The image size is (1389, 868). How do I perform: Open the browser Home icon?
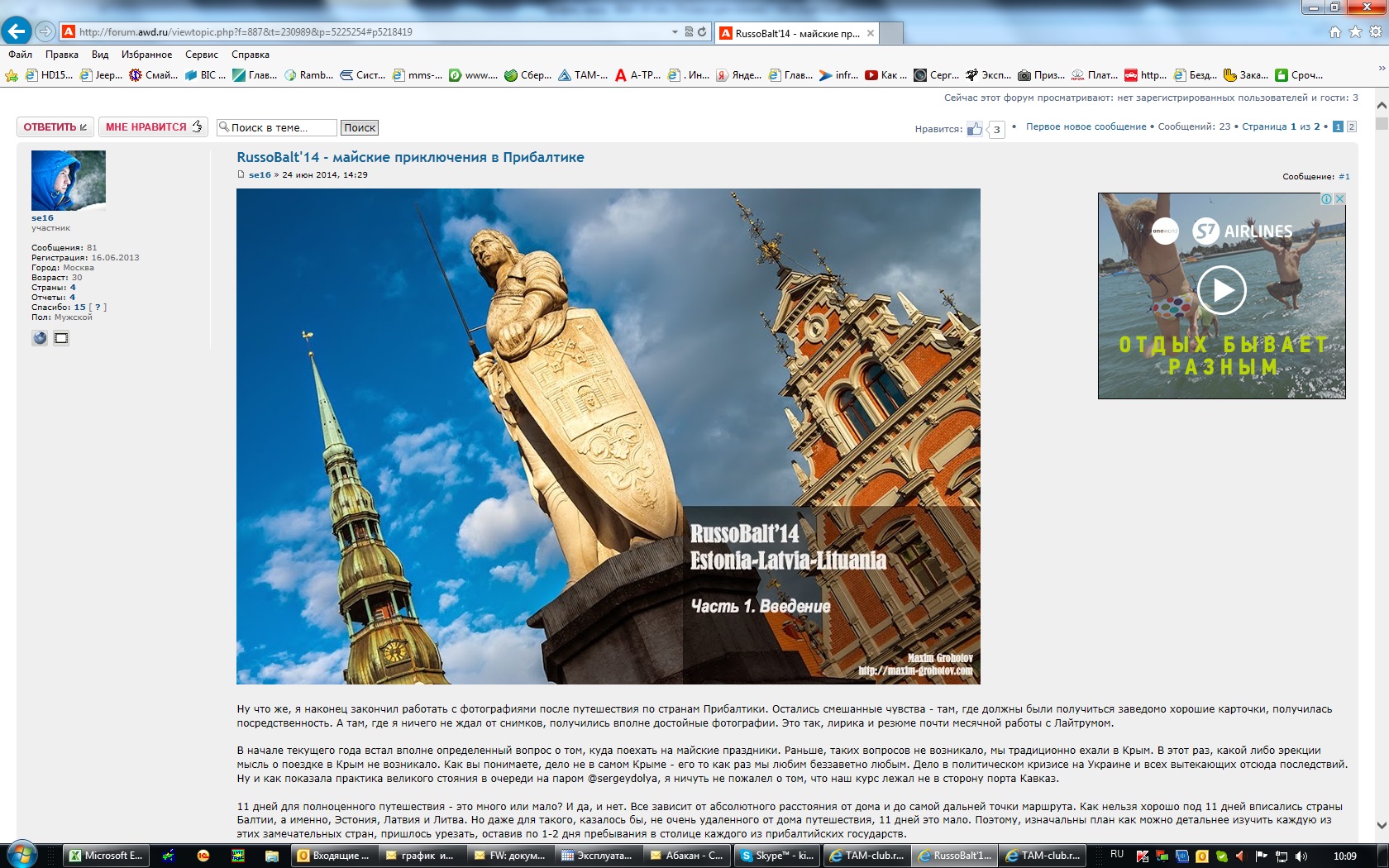pyautogui.click(x=1334, y=32)
